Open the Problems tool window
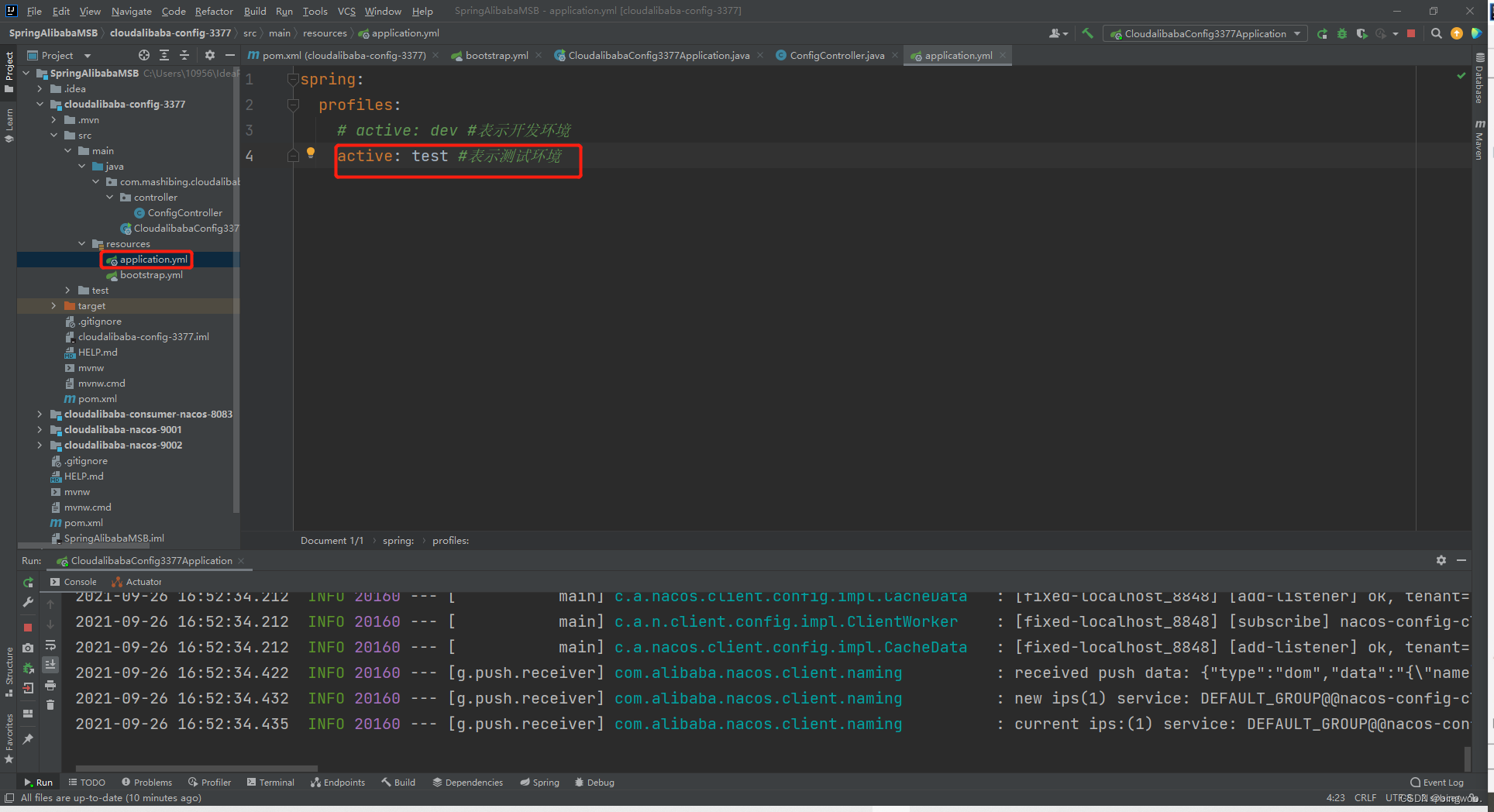The height and width of the screenshot is (812, 1494). [147, 782]
